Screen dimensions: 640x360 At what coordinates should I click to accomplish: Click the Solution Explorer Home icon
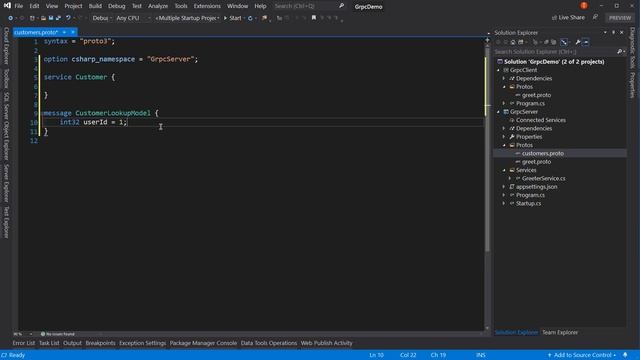[x=513, y=42]
